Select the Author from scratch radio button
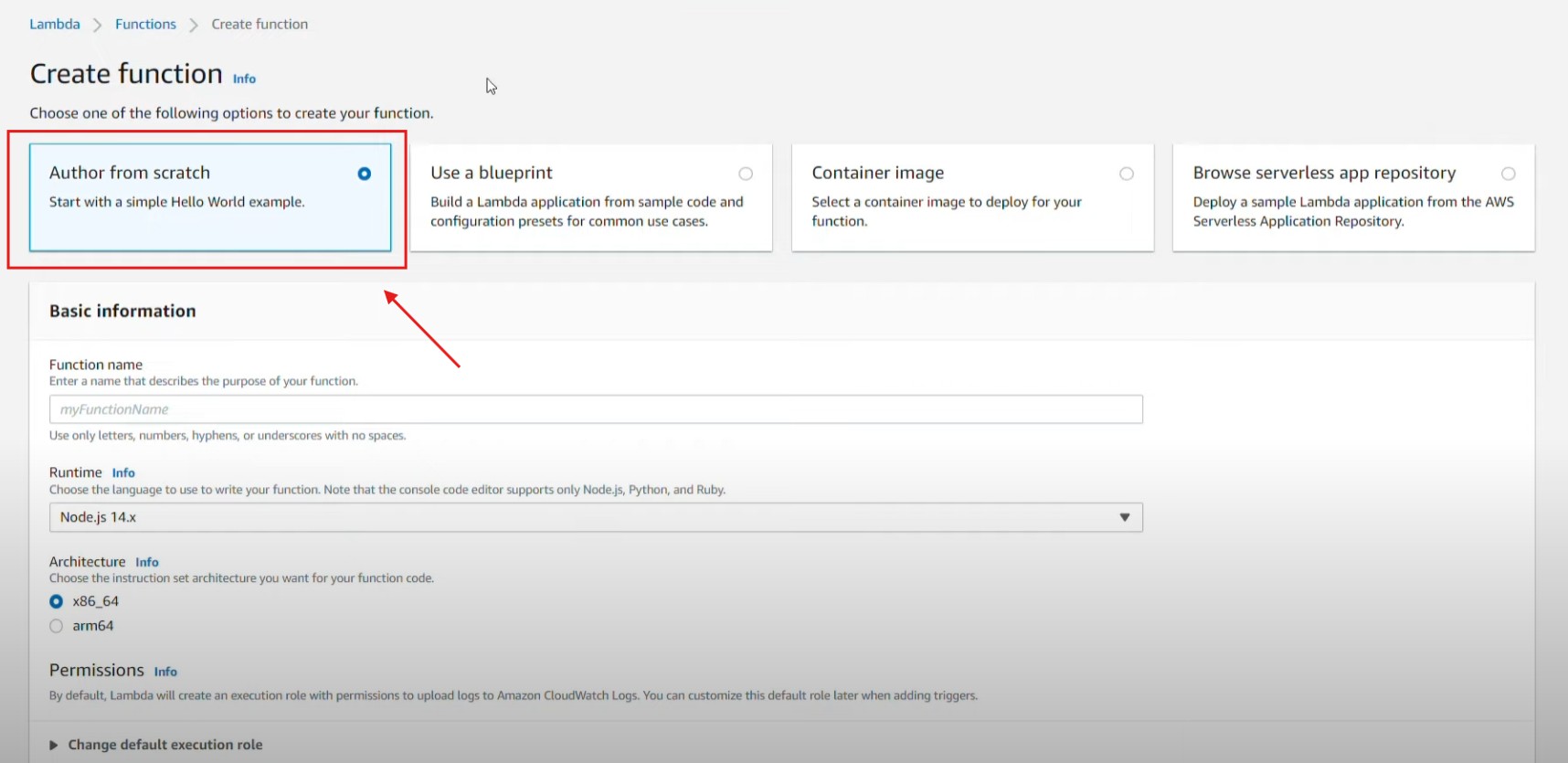The image size is (1568, 763). pos(364,174)
